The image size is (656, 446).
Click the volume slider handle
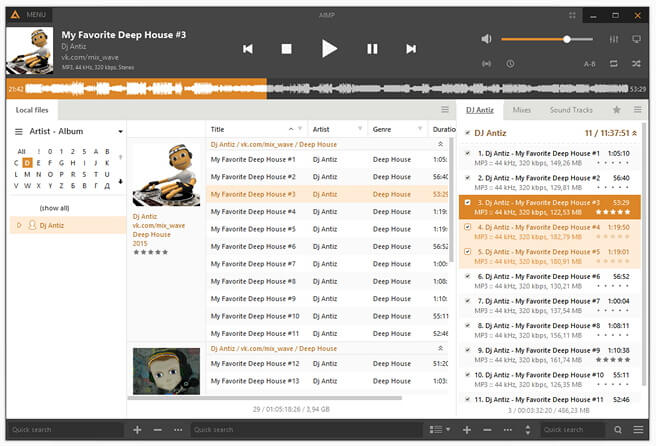(566, 39)
